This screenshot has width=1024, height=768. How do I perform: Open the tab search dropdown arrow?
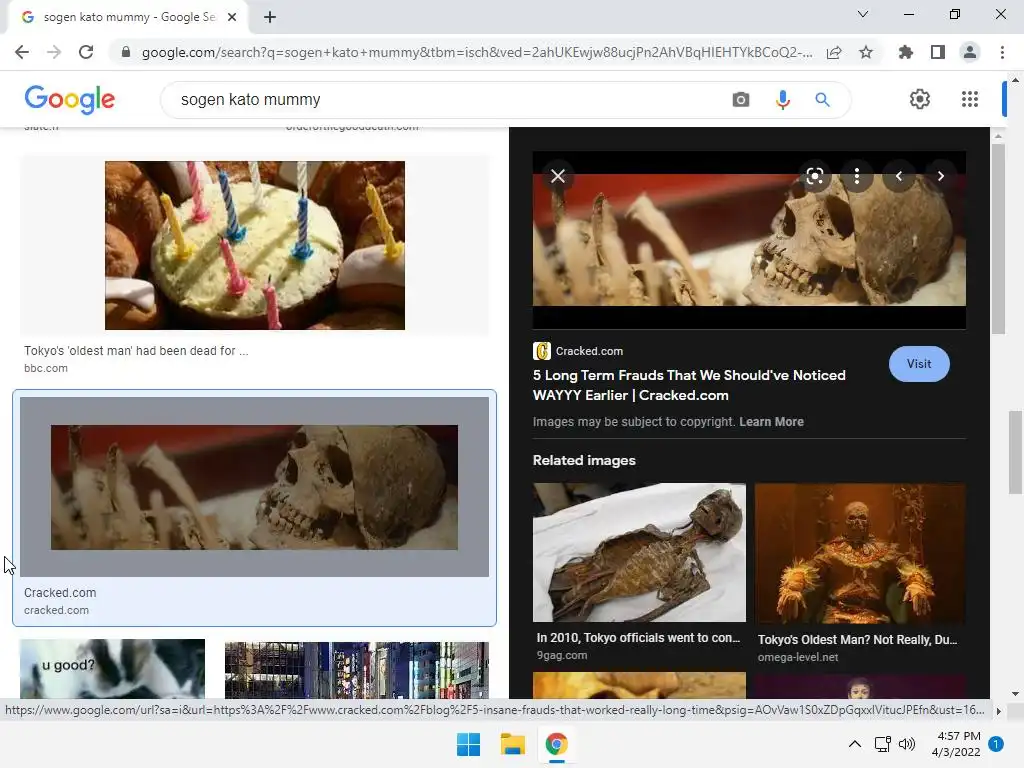coord(863,14)
